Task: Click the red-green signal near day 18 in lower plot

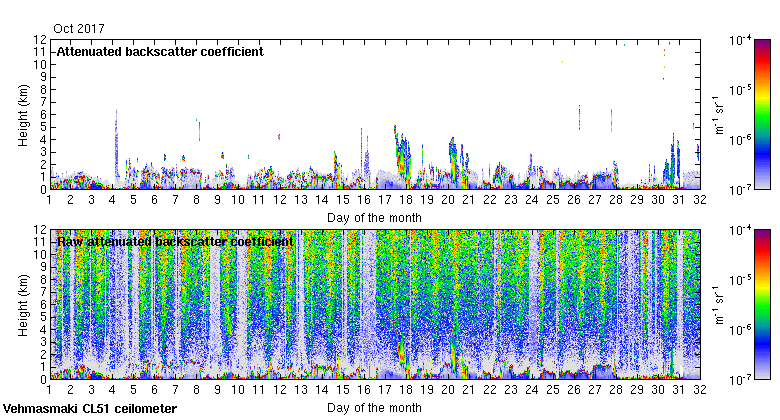Action: pyautogui.click(x=402, y=356)
